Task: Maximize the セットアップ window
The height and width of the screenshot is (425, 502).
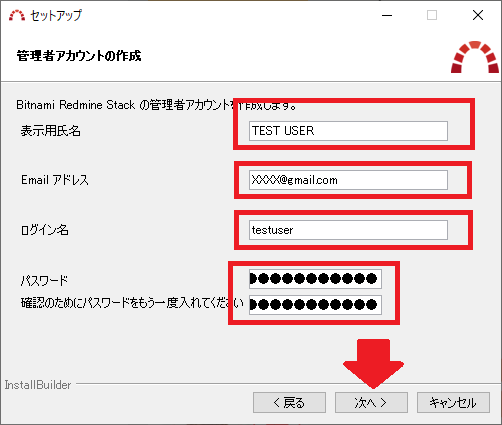Action: click(x=432, y=15)
